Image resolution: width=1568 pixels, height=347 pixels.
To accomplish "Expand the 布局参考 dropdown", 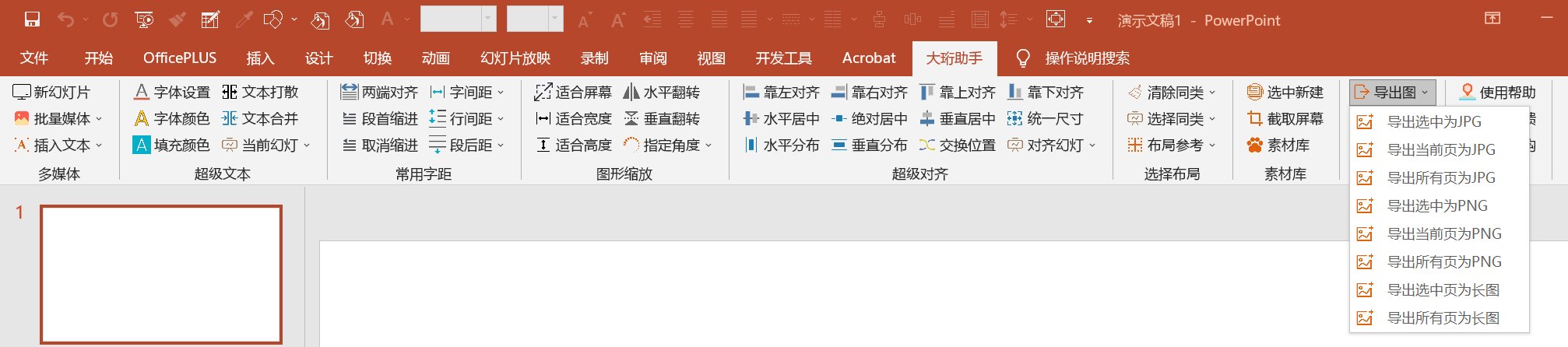I will point(1212,145).
